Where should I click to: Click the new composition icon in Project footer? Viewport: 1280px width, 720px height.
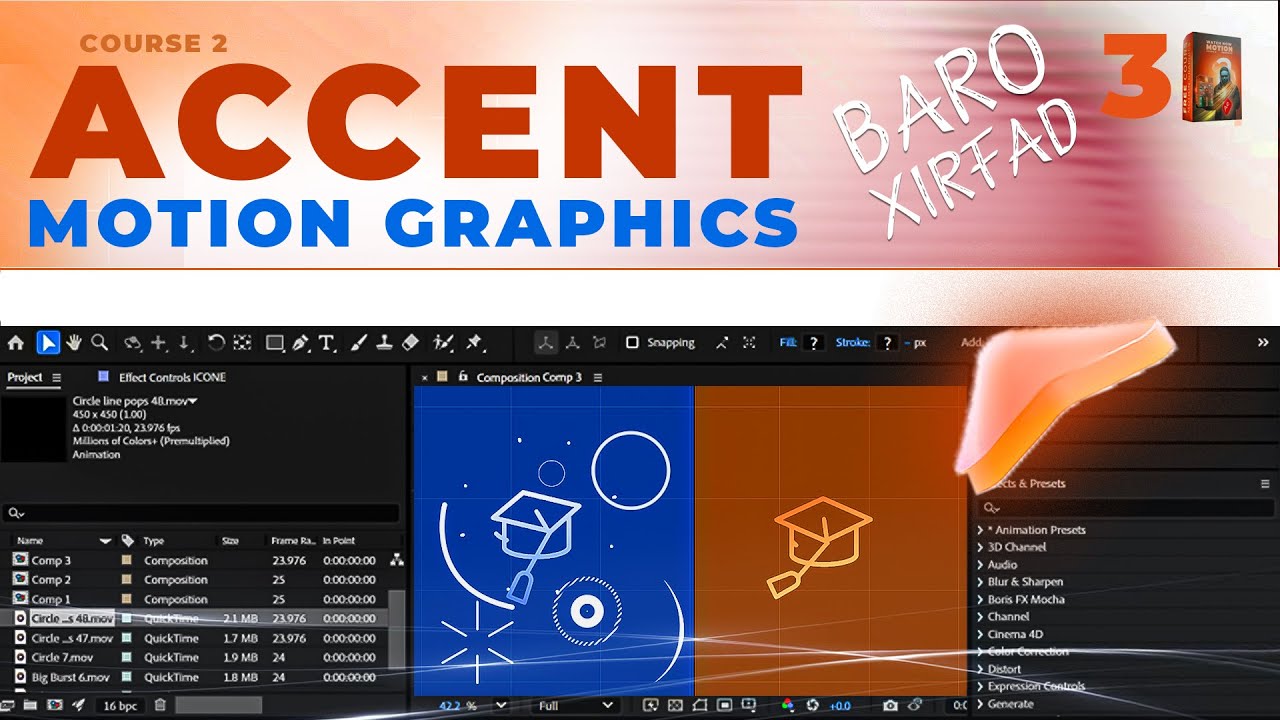[56, 705]
